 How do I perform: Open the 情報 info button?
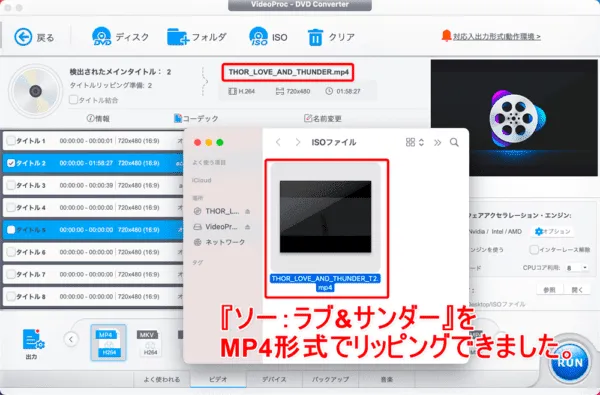pos(98,119)
